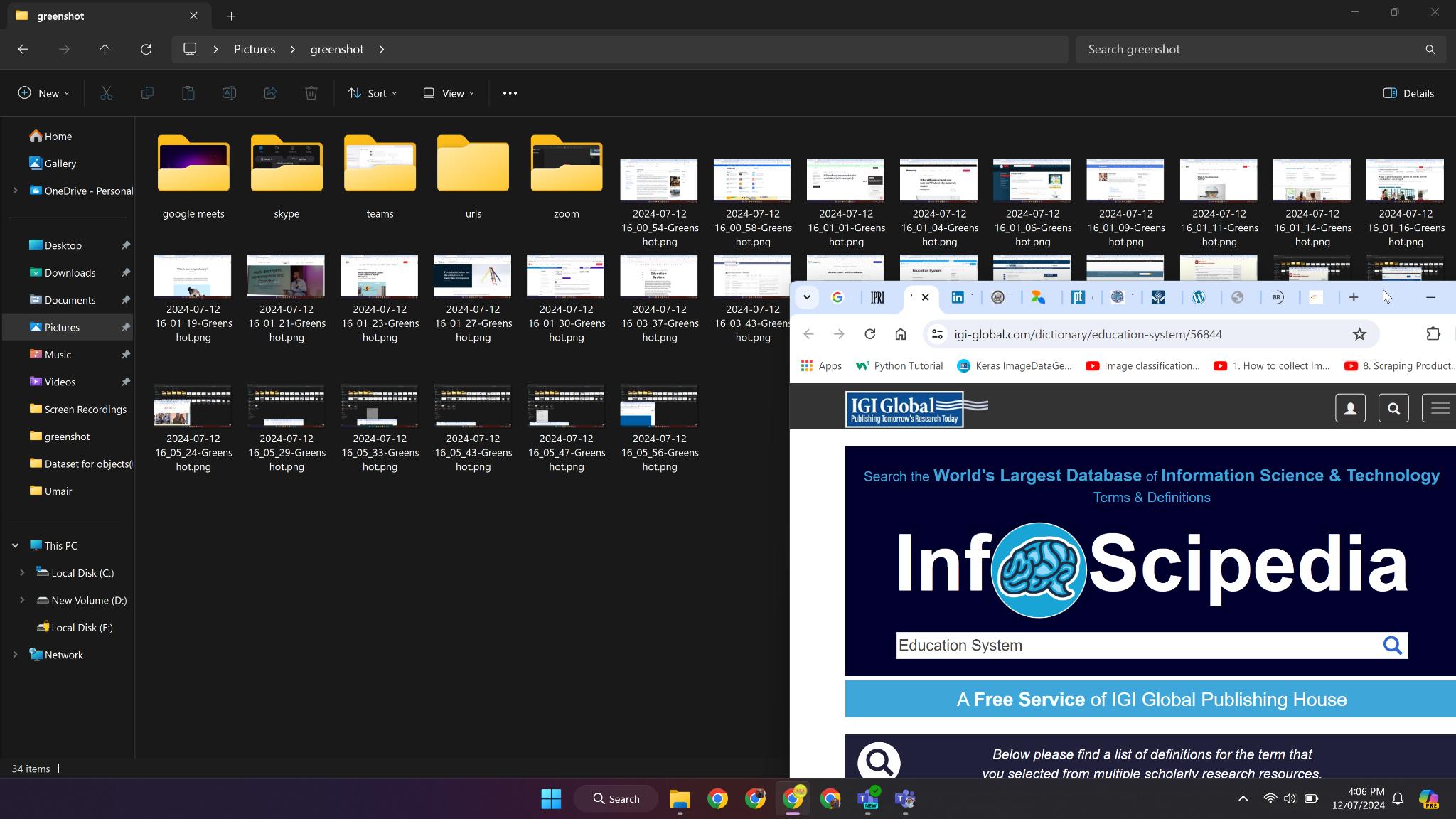Viewport: 1456px width, 819px height.
Task: Expand the Network tree item
Action: pyautogui.click(x=15, y=655)
